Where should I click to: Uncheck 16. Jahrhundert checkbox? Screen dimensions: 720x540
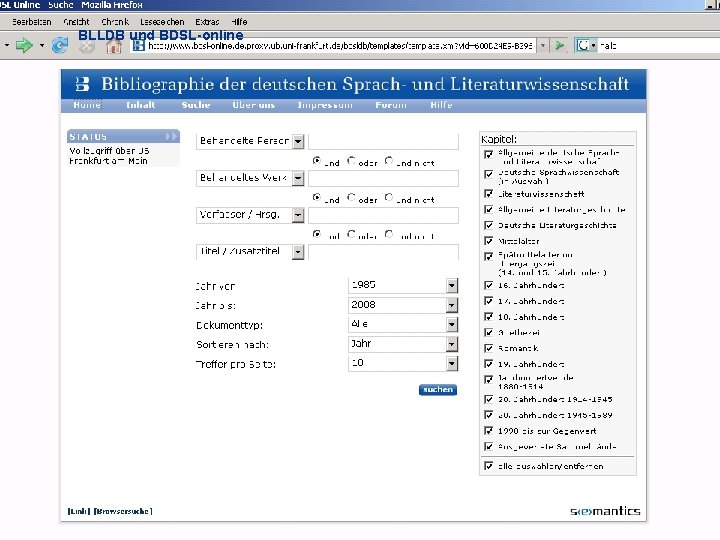[489, 285]
